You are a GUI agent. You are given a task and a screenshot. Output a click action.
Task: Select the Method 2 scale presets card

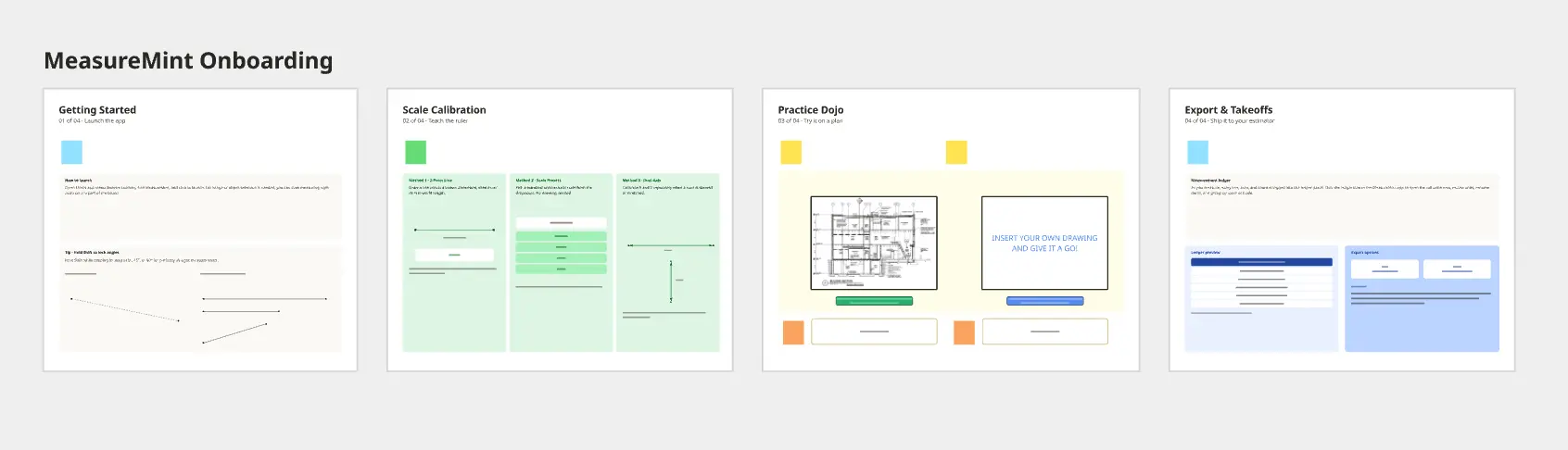click(561, 262)
